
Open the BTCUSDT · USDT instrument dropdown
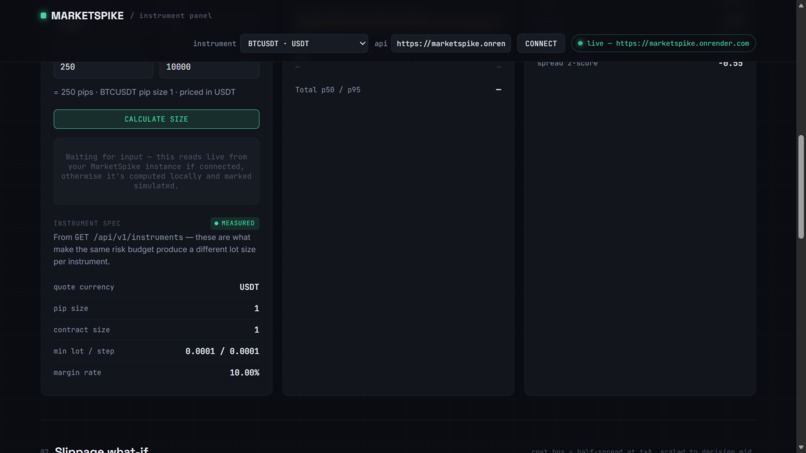tap(304, 44)
